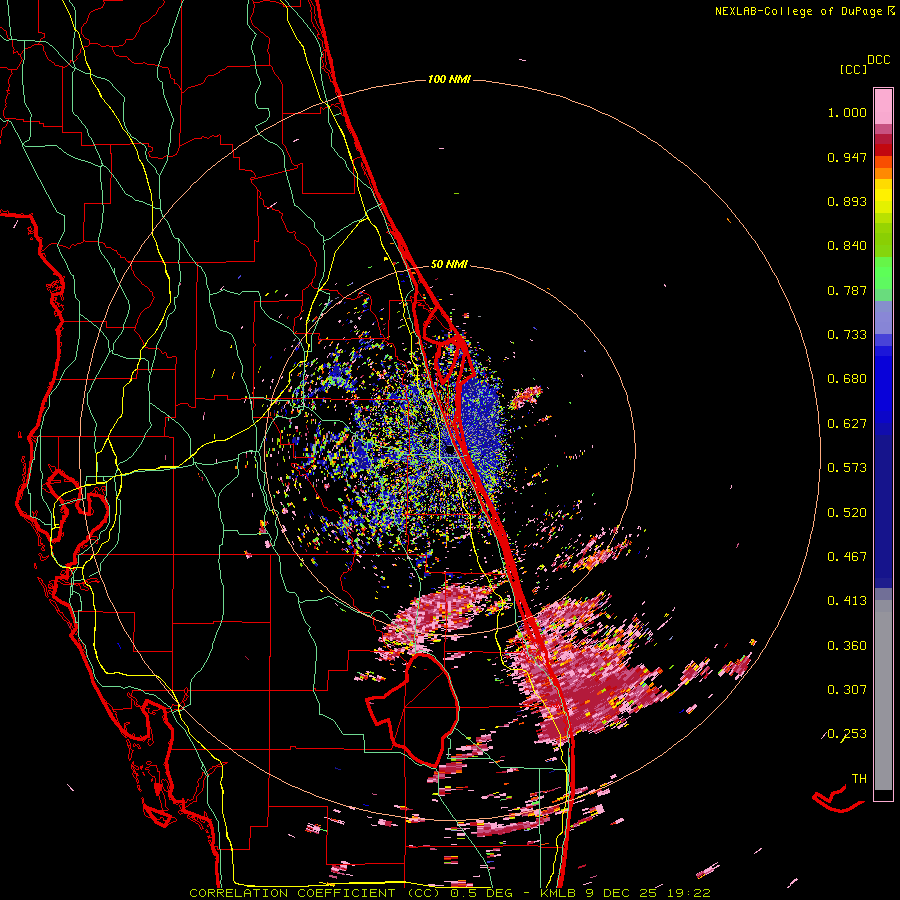Click the 1.000 value on the color scale
Screen dimensions: 900x900
tap(847, 112)
